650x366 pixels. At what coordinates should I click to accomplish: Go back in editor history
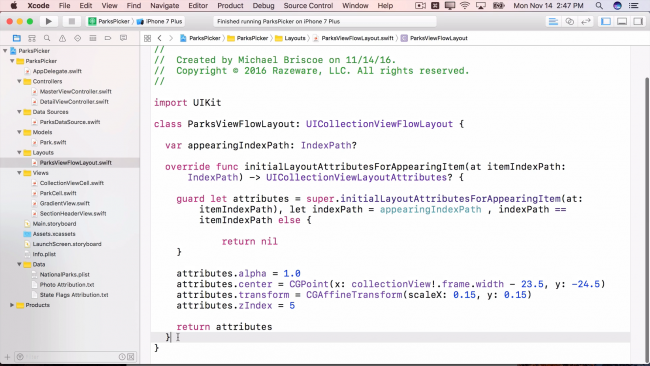tap(160, 38)
